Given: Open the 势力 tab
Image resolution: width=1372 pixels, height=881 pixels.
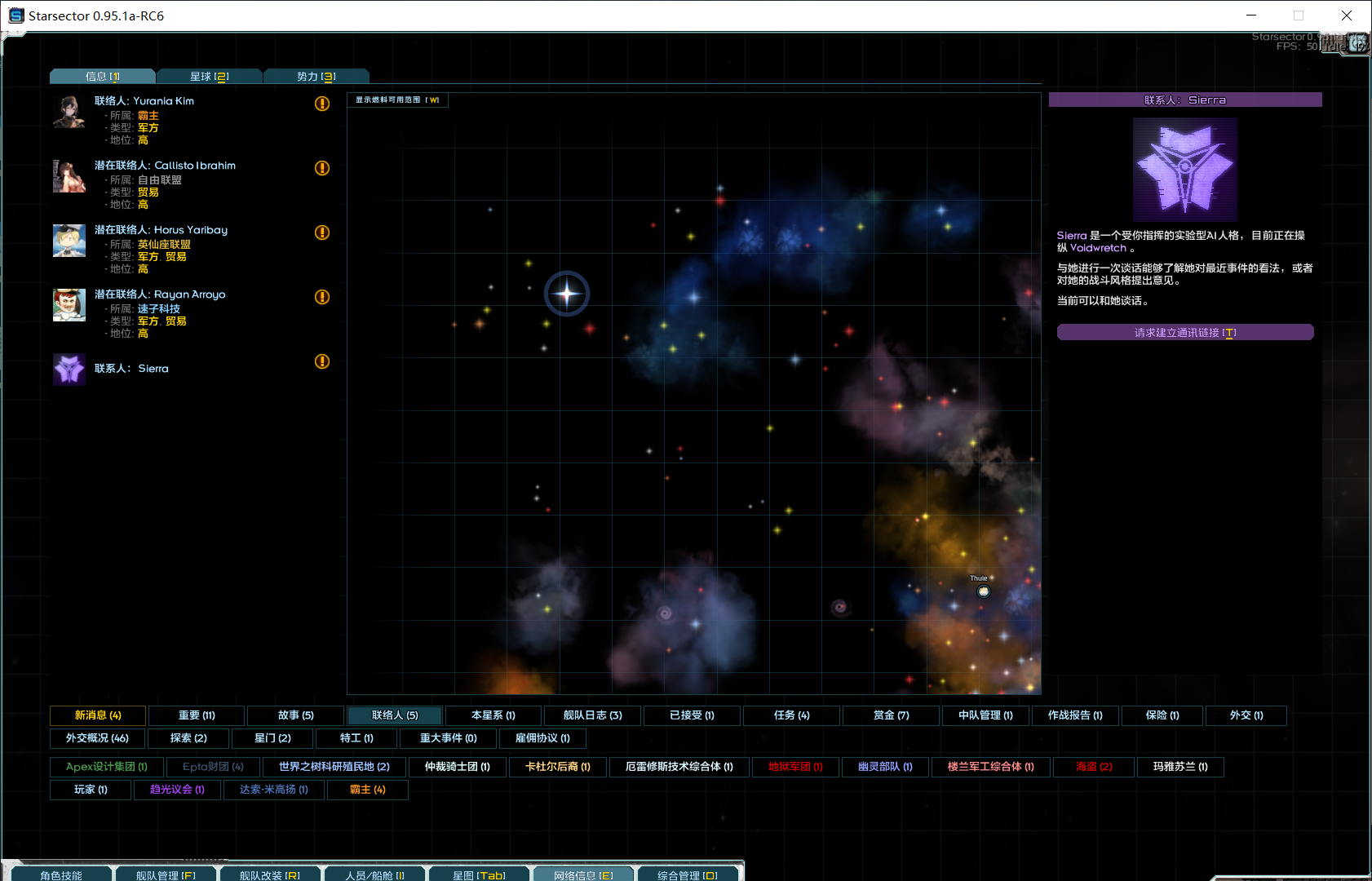Looking at the screenshot, I should pos(316,77).
